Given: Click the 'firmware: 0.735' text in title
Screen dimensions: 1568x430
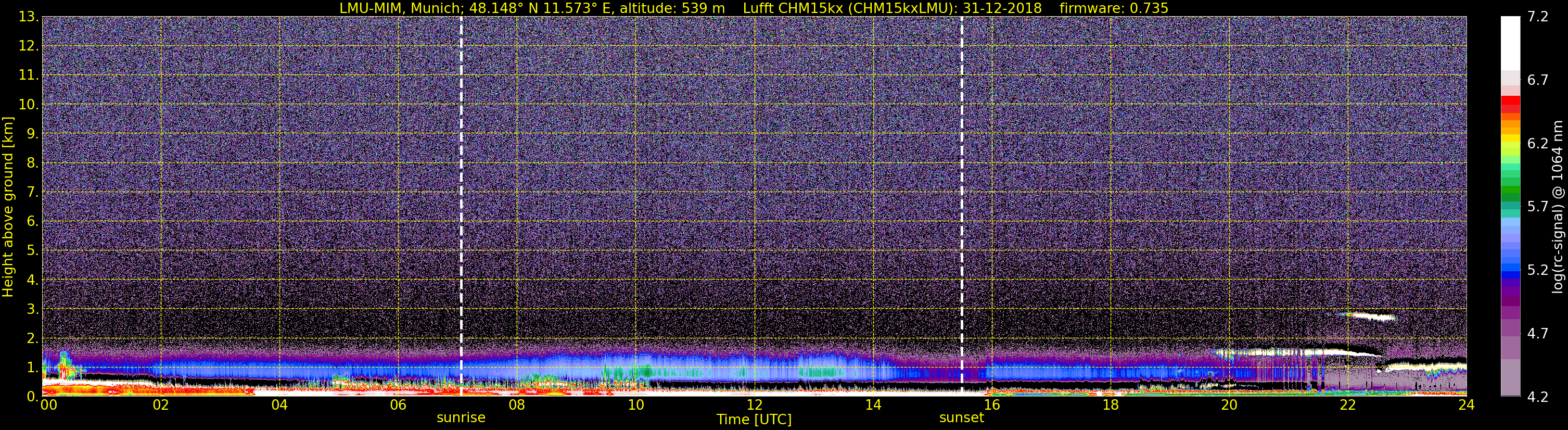Looking at the screenshot, I should point(1113,8).
